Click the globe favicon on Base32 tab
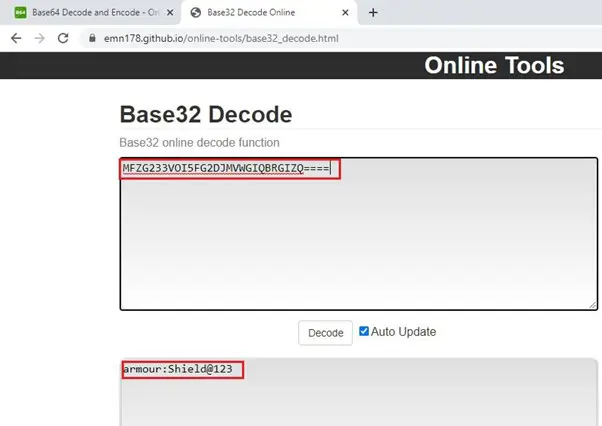 pyautogui.click(x=196, y=13)
